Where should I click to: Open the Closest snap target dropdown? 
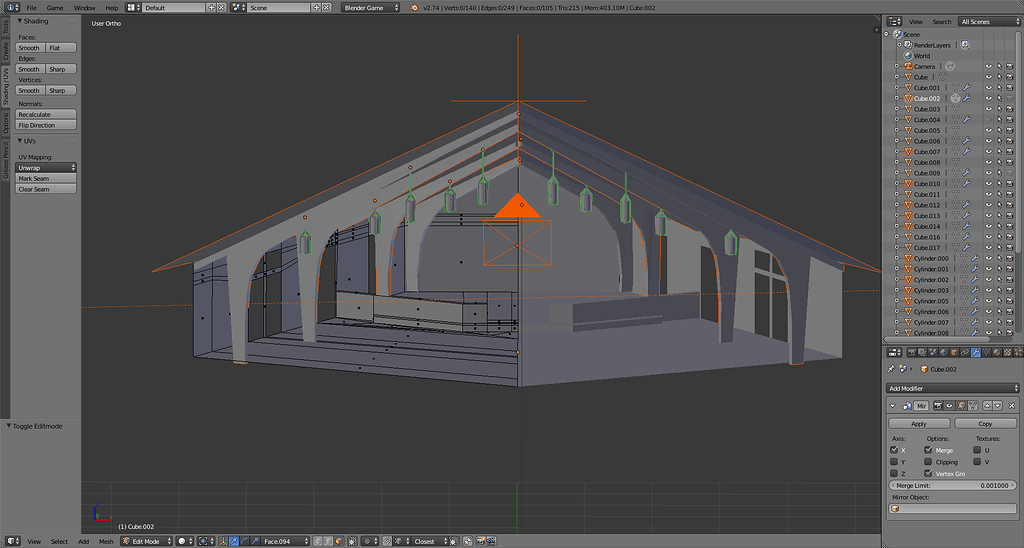[430, 541]
